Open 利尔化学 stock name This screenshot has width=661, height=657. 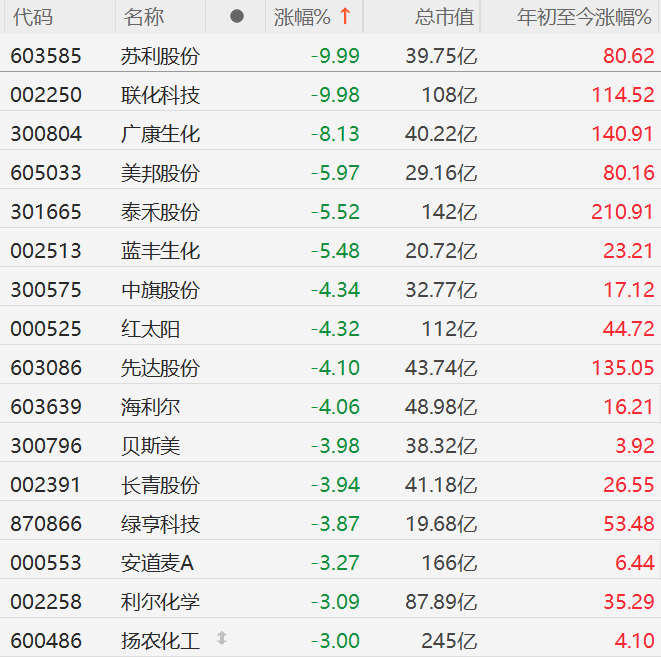pyautogui.click(x=160, y=602)
